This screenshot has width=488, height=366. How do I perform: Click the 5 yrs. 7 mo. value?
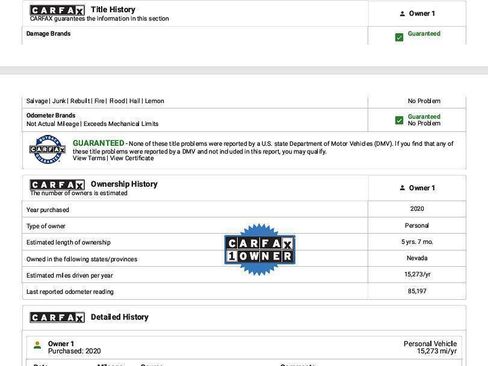pyautogui.click(x=417, y=242)
